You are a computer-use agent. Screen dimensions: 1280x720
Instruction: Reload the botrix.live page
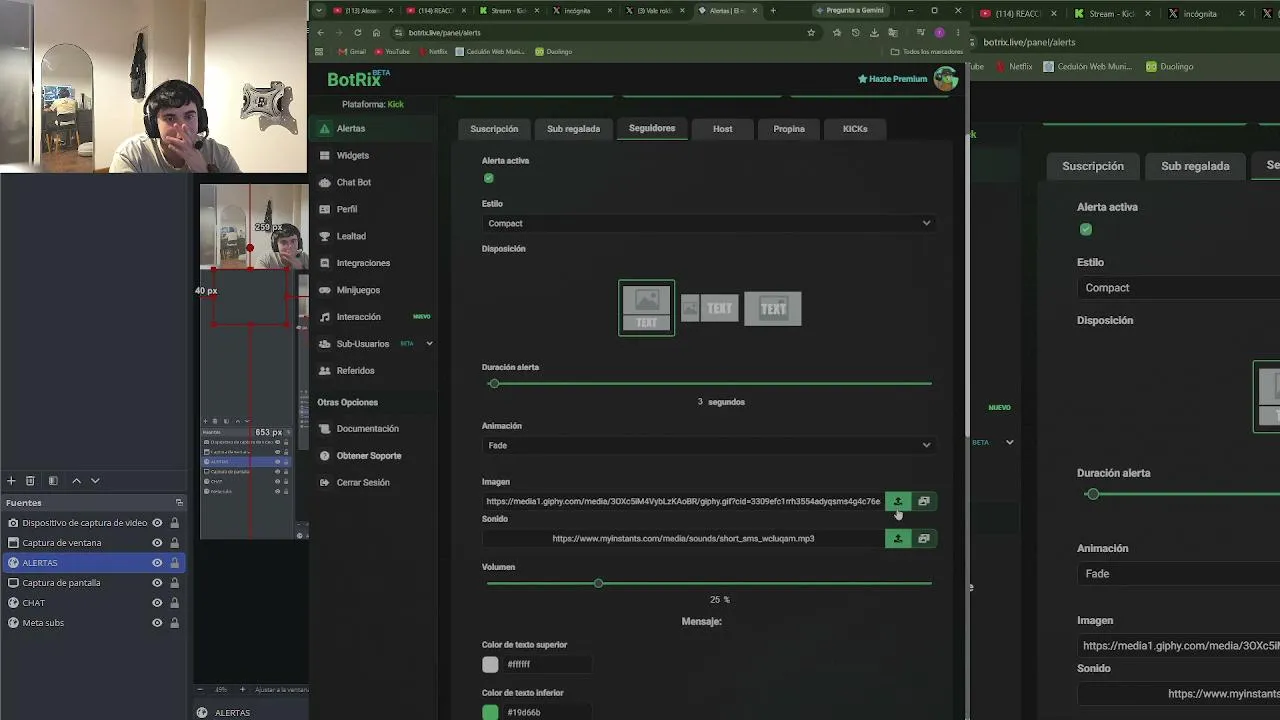(357, 32)
